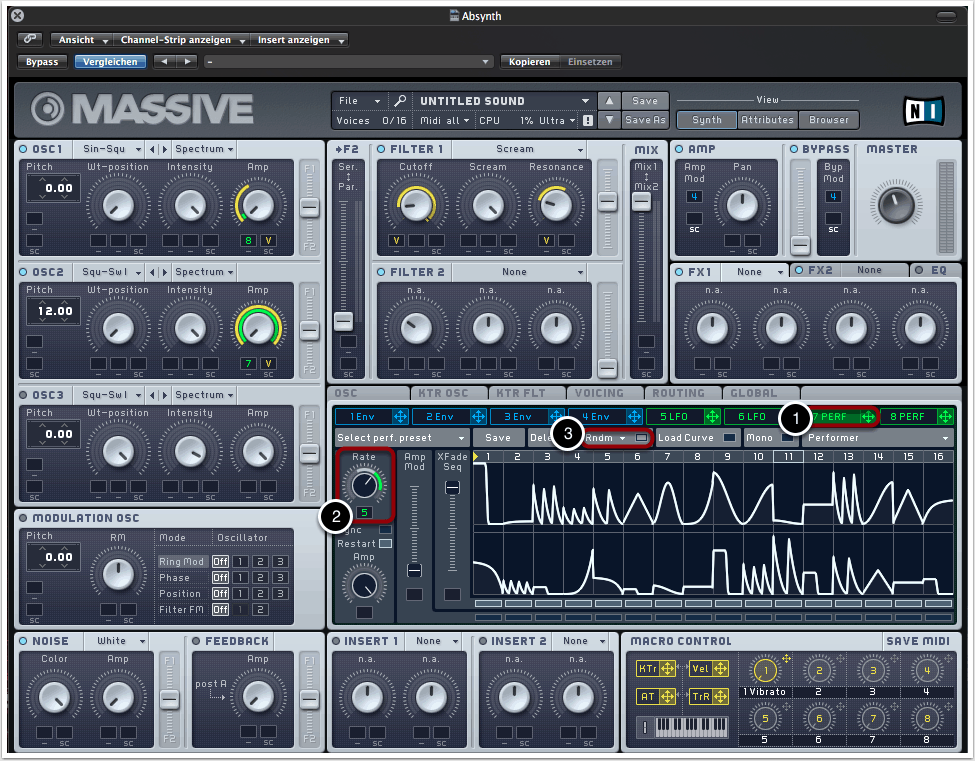Toggle the Filter 2 power button

381,272
